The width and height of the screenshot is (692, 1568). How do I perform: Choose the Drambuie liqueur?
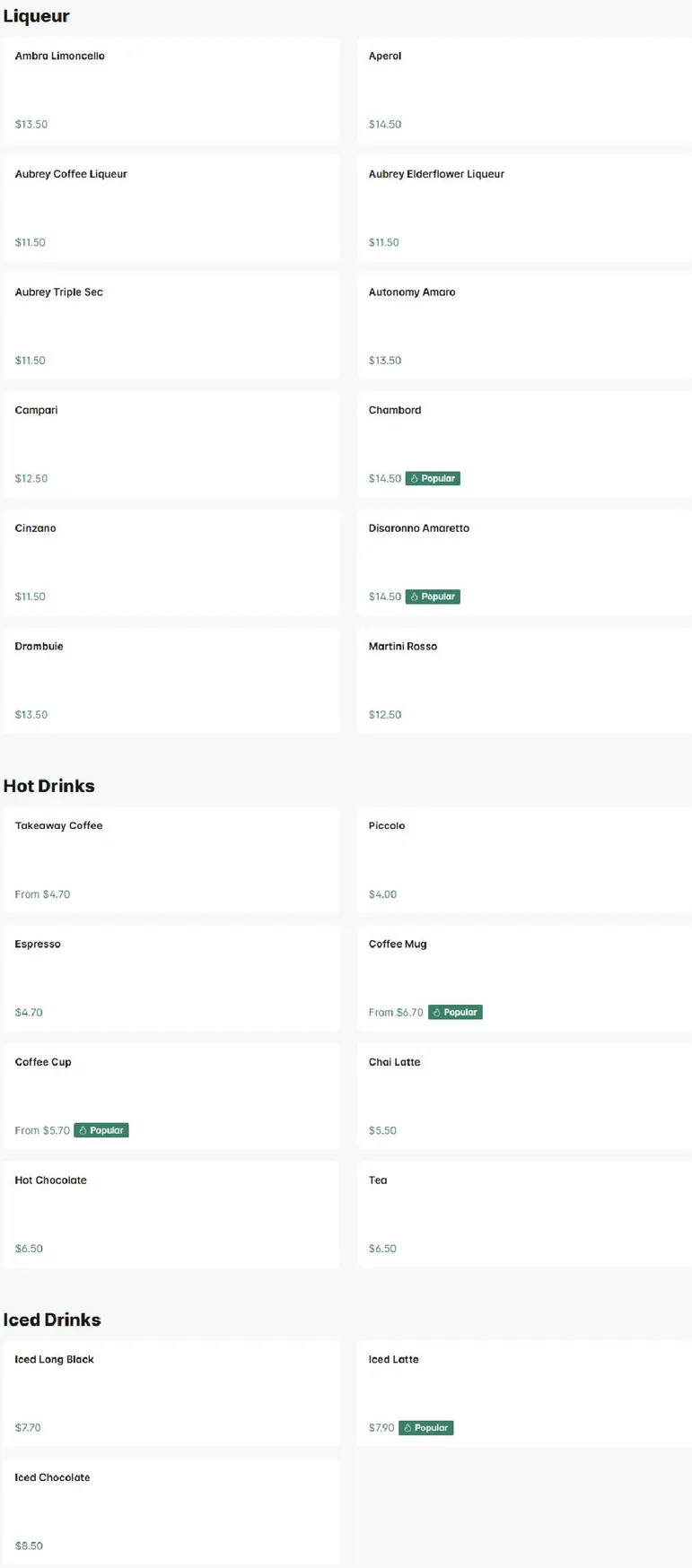tap(171, 681)
